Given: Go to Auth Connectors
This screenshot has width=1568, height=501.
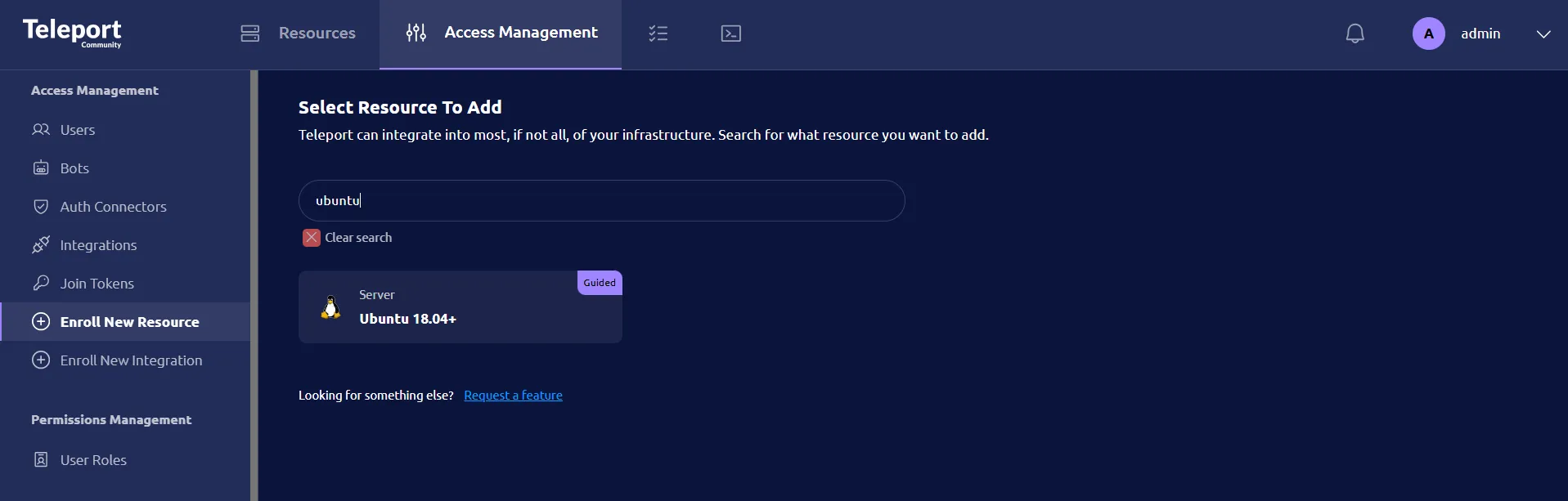Looking at the screenshot, I should tap(125, 206).
